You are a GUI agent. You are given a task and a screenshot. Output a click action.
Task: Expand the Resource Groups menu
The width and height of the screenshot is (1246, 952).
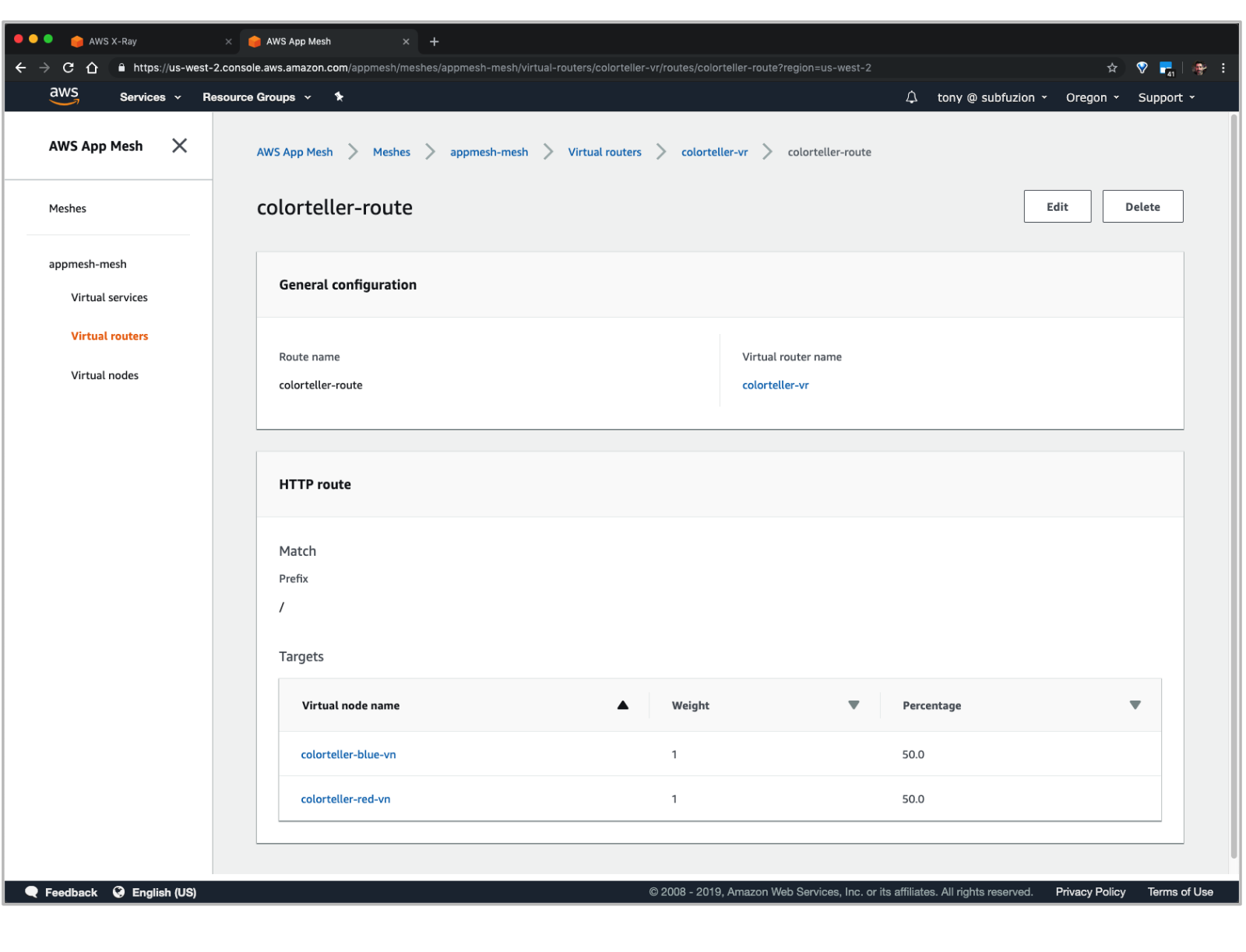(x=257, y=97)
